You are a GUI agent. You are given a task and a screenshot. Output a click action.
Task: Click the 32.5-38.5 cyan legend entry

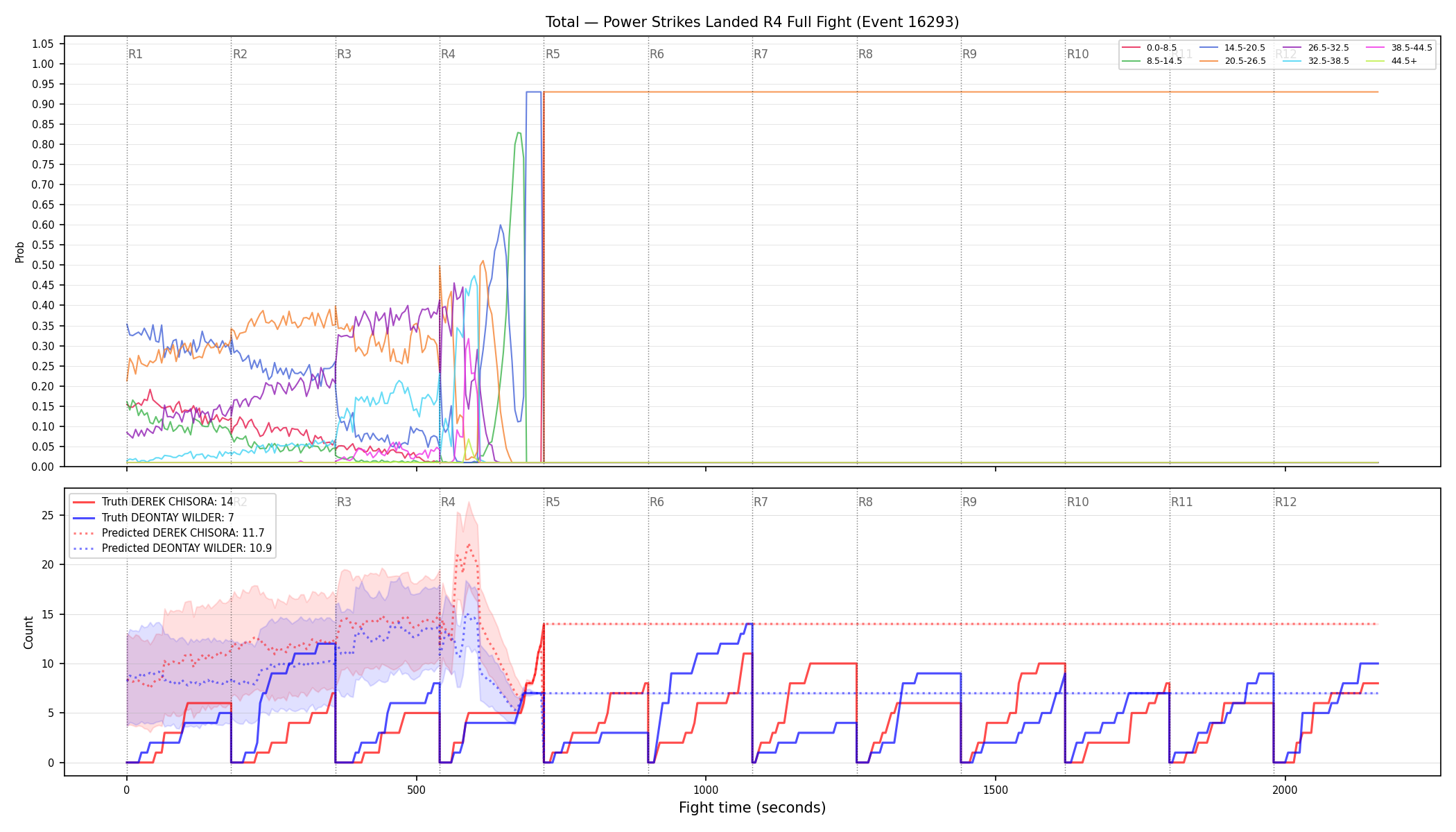[x=1316, y=61]
